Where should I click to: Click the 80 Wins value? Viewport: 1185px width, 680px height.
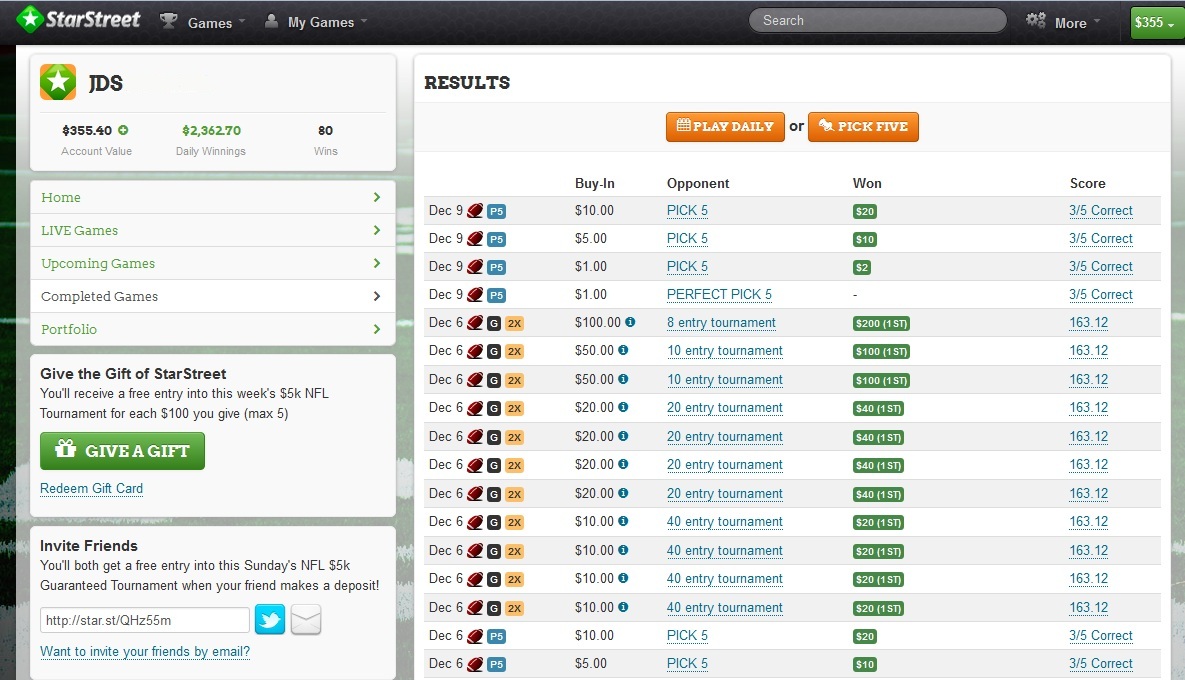pos(326,131)
